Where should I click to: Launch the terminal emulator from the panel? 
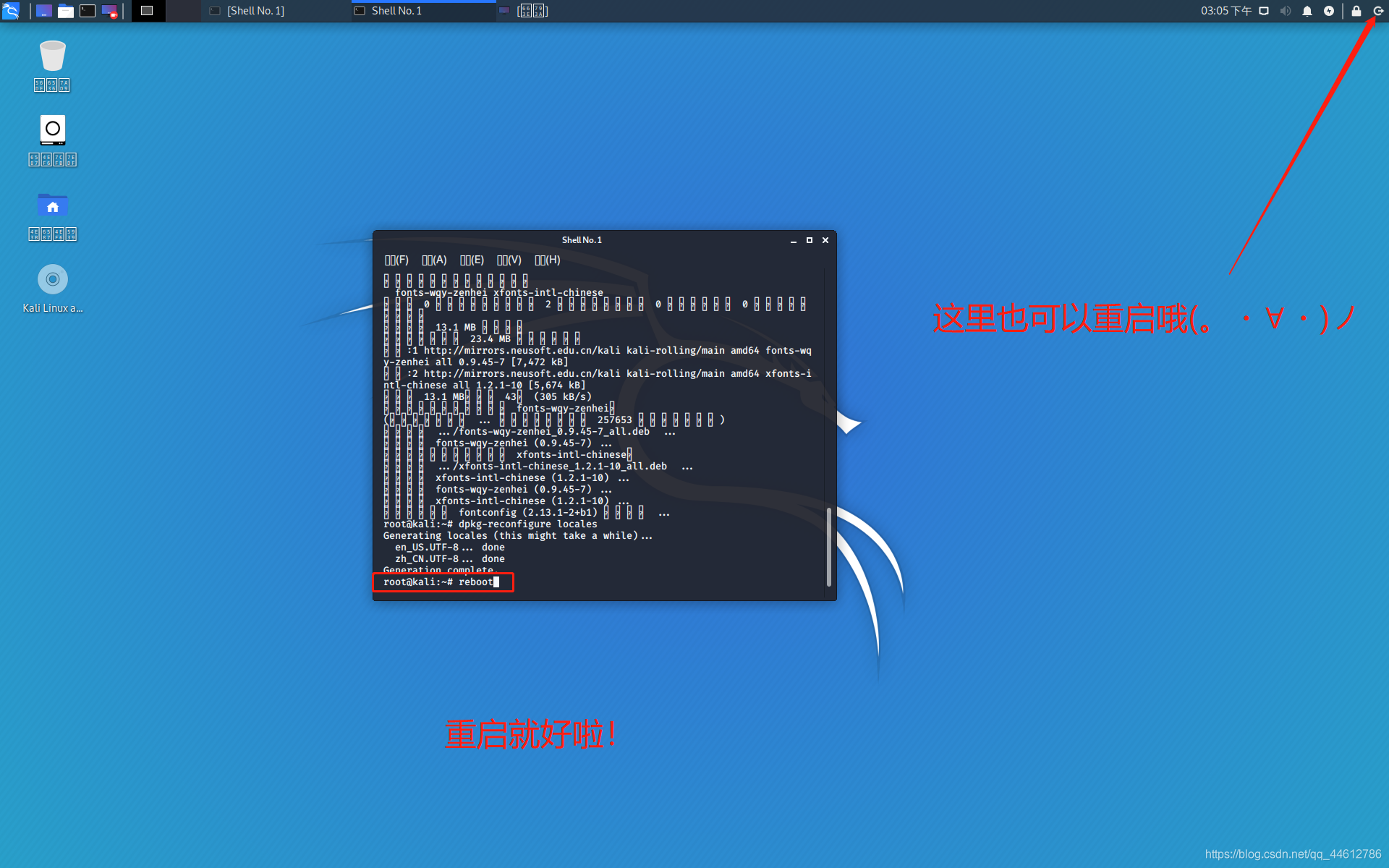(x=88, y=11)
